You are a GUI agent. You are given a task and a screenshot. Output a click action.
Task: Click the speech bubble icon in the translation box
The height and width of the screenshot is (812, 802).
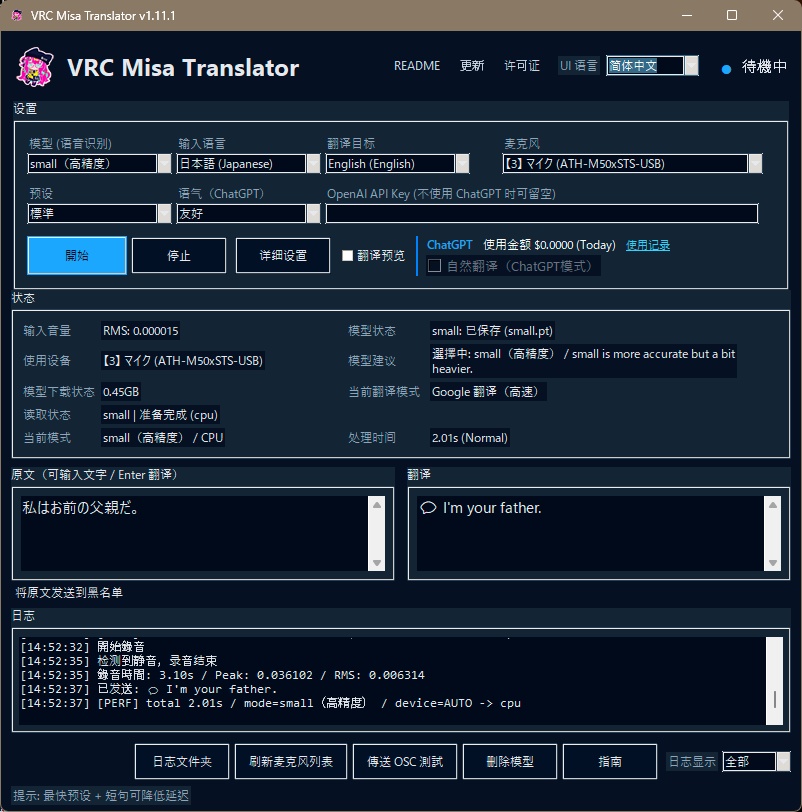coord(428,508)
